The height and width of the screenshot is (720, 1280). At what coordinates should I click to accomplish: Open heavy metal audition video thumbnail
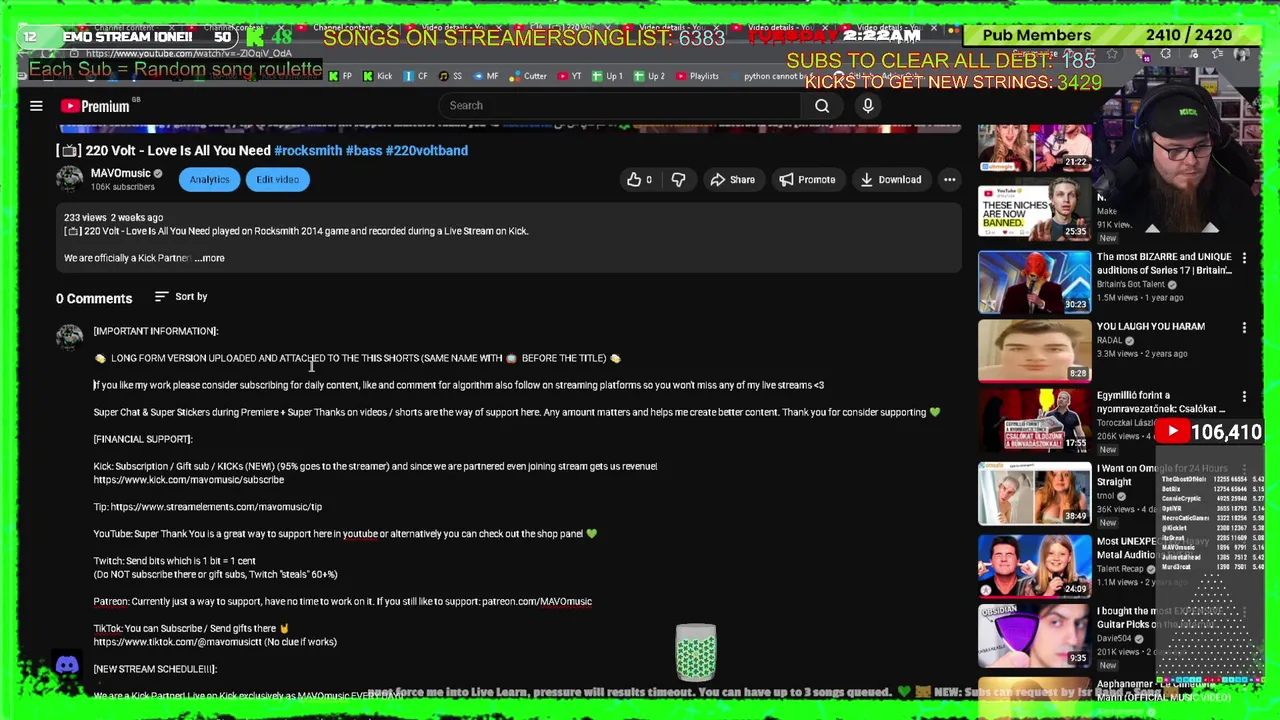pos(1034,565)
